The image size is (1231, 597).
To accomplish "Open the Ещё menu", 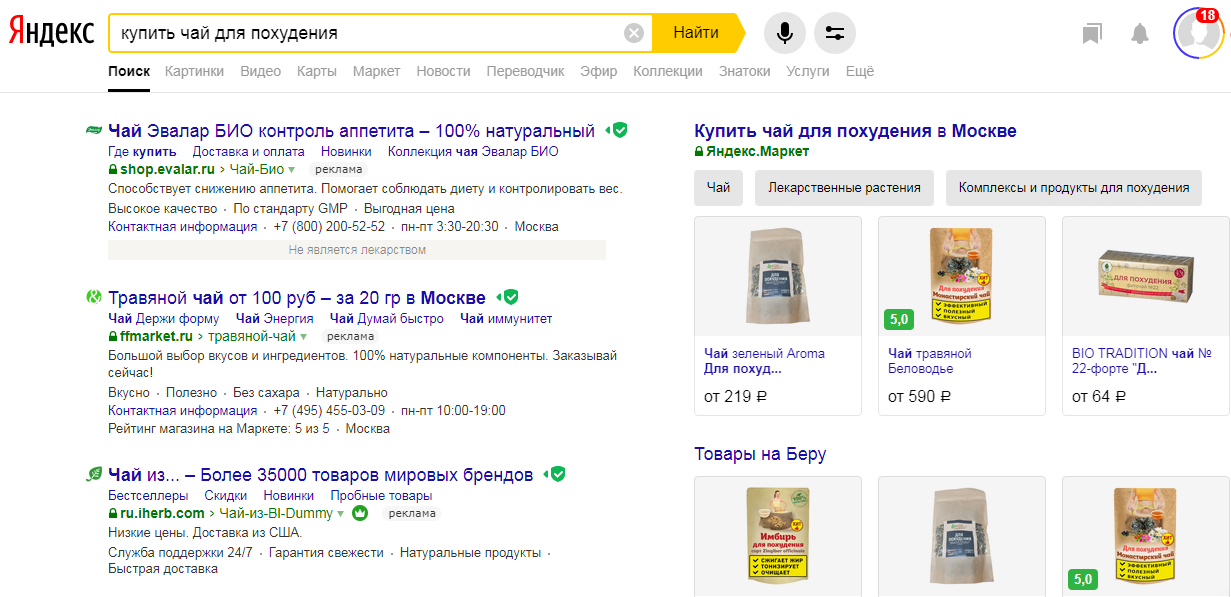I will tap(860, 71).
